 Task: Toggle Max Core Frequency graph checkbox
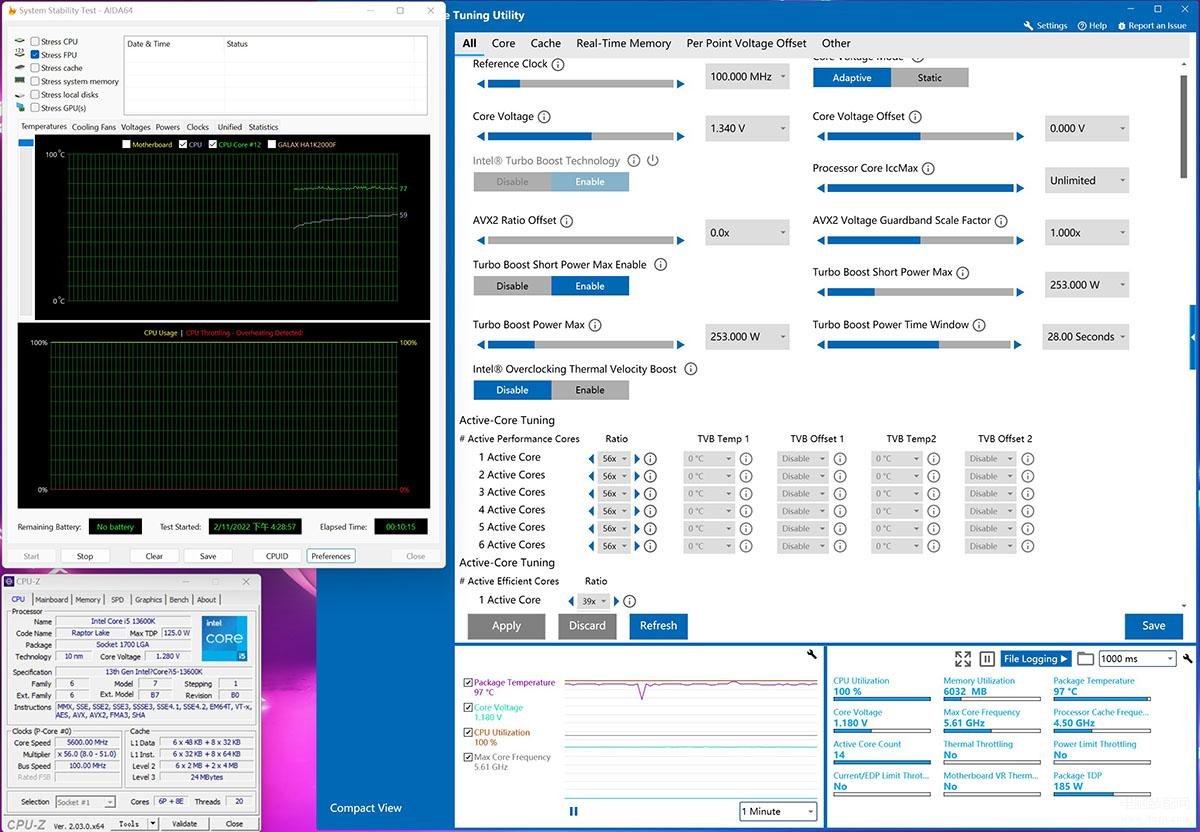[x=468, y=758]
